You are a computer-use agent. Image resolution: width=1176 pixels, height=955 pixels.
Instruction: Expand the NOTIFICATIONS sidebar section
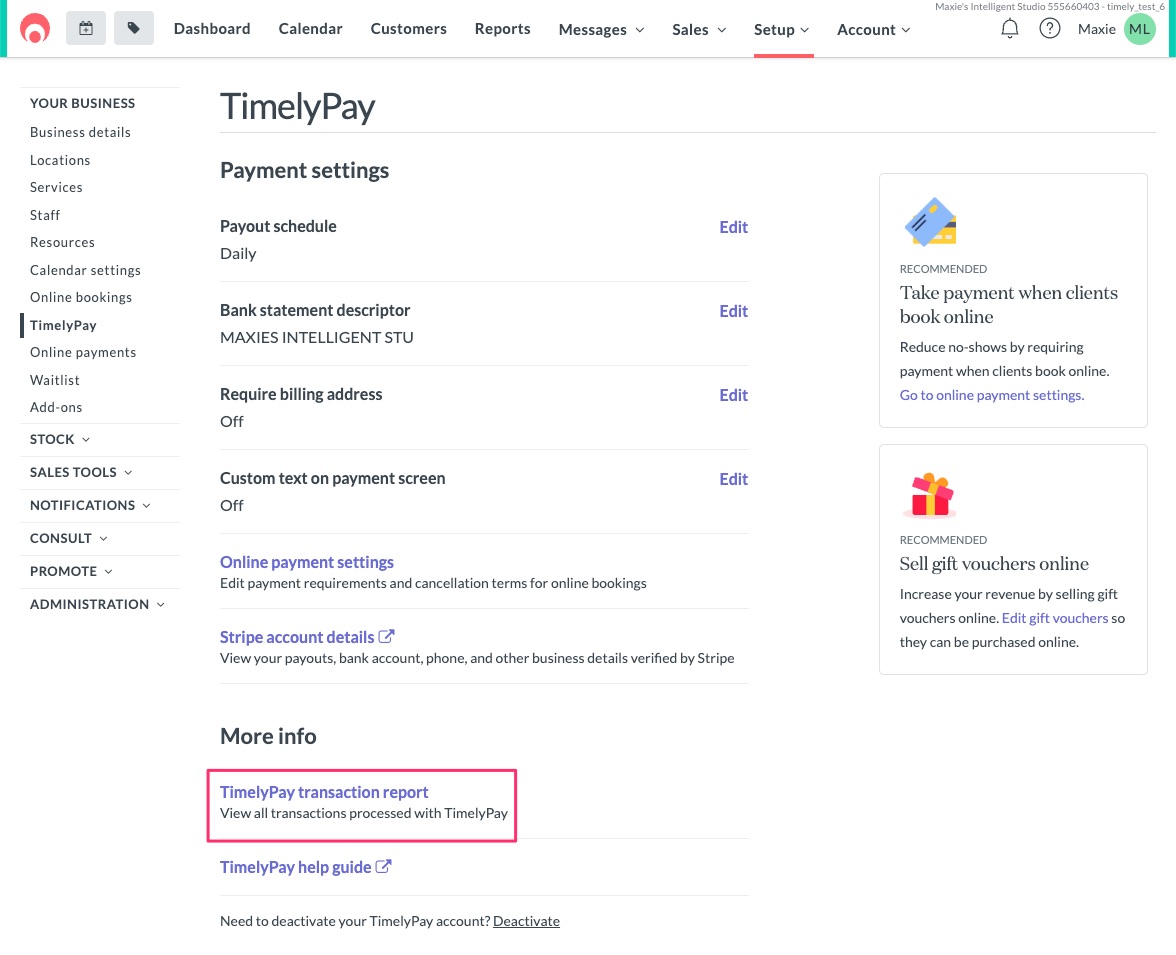click(x=90, y=505)
